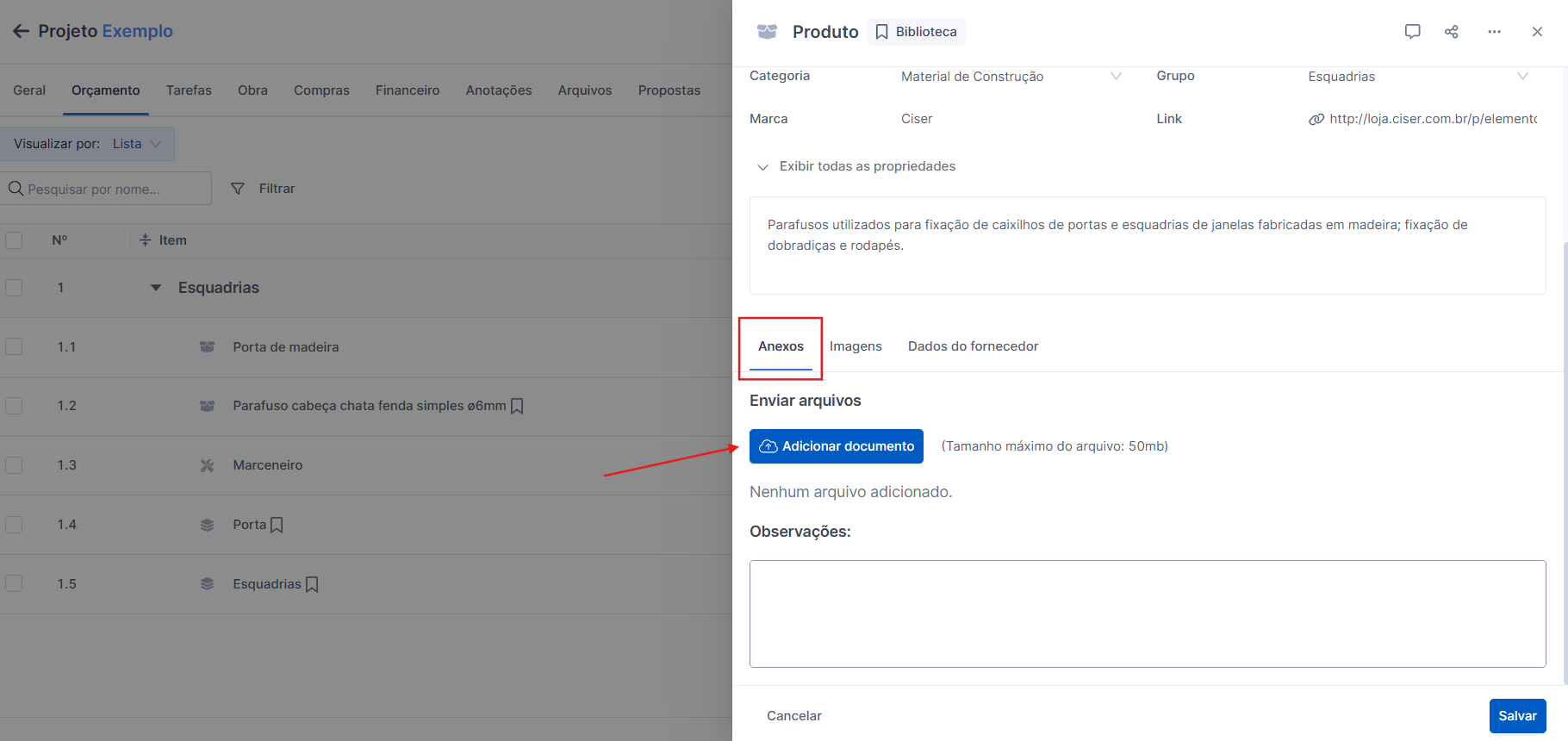Switch to the Imagens tab
The width and height of the screenshot is (1568, 741).
pos(856,346)
